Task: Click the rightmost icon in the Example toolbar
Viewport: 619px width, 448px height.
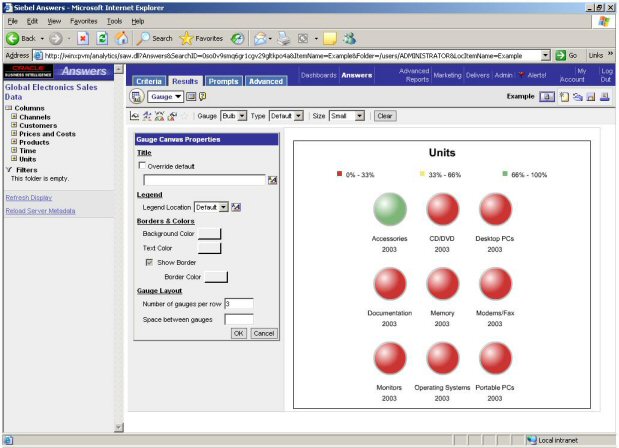Action: click(604, 97)
